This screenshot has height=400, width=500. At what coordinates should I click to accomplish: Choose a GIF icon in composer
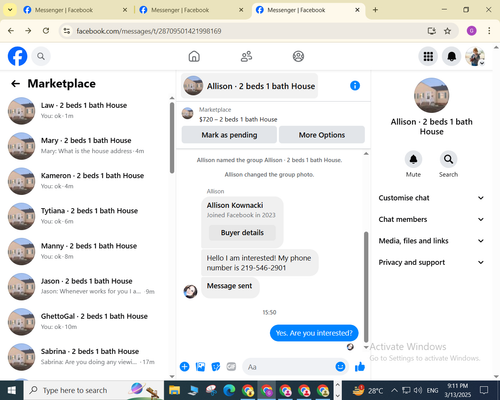point(231,367)
